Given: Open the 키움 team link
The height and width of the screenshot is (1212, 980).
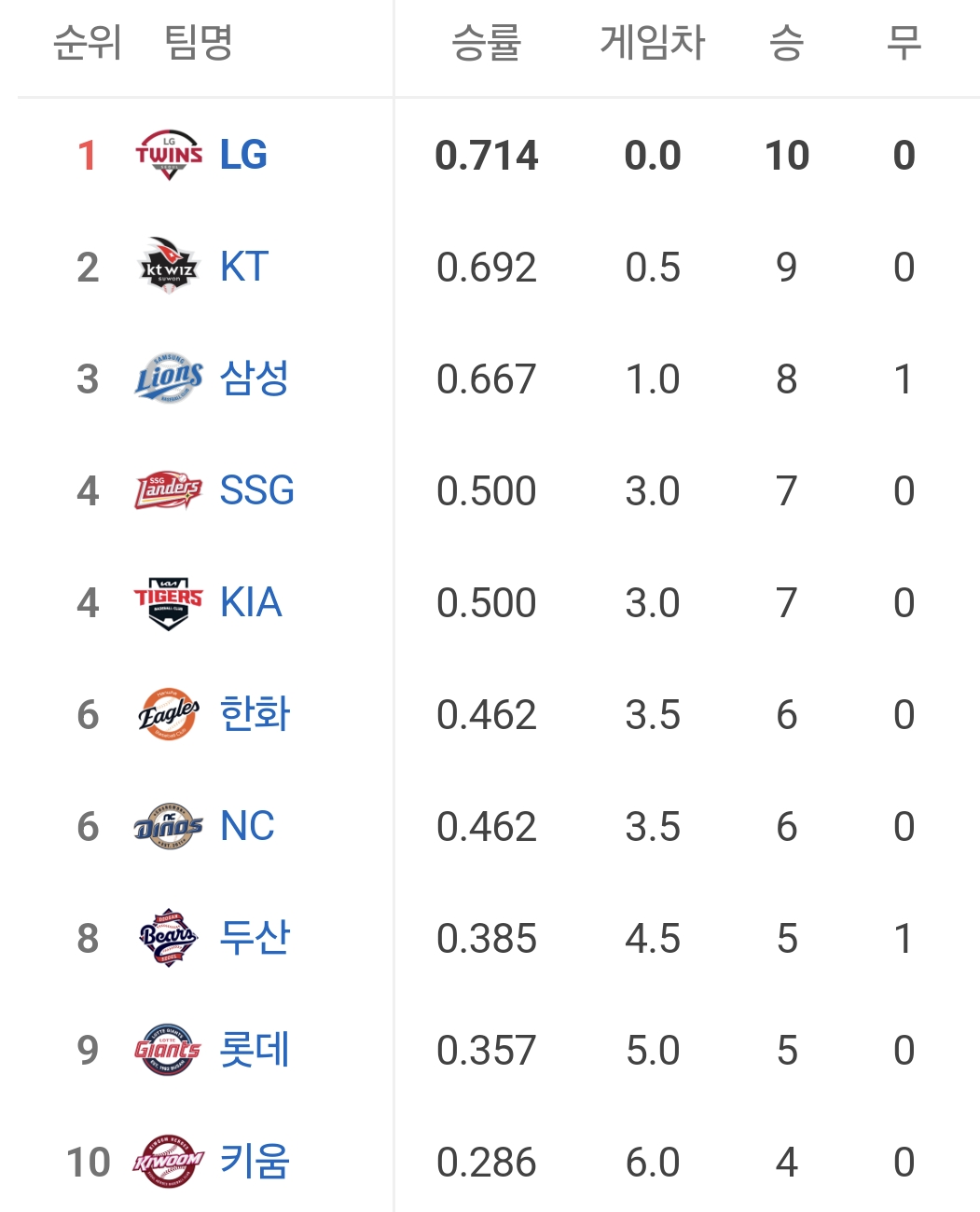Looking at the screenshot, I should pos(255,1162).
